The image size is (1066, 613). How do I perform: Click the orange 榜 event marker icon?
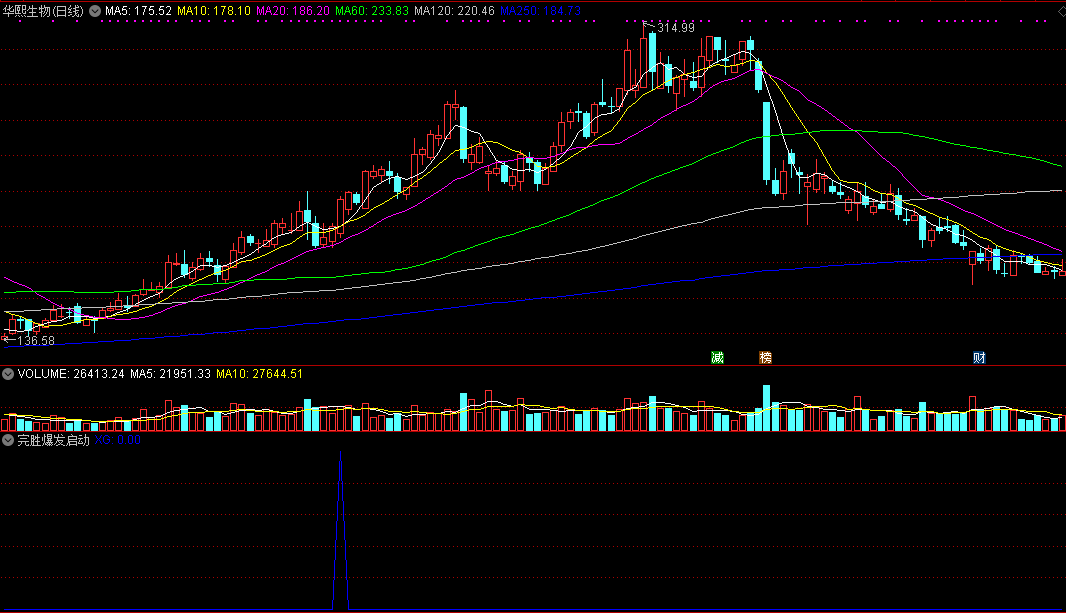point(766,357)
